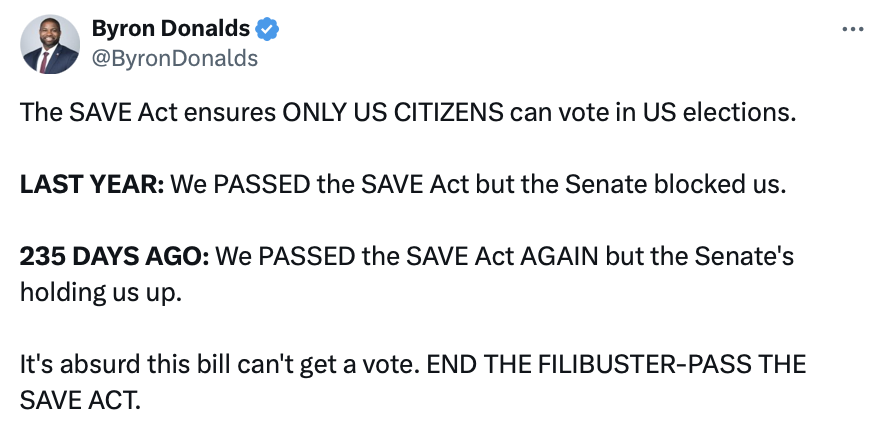This screenshot has height=424, width=880.
Task: Open the @ByronDonalds handle link
Action: click(x=174, y=58)
